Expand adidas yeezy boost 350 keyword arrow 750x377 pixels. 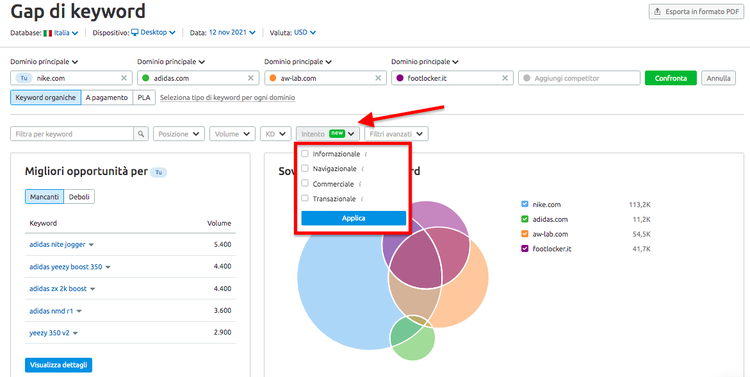click(108, 267)
